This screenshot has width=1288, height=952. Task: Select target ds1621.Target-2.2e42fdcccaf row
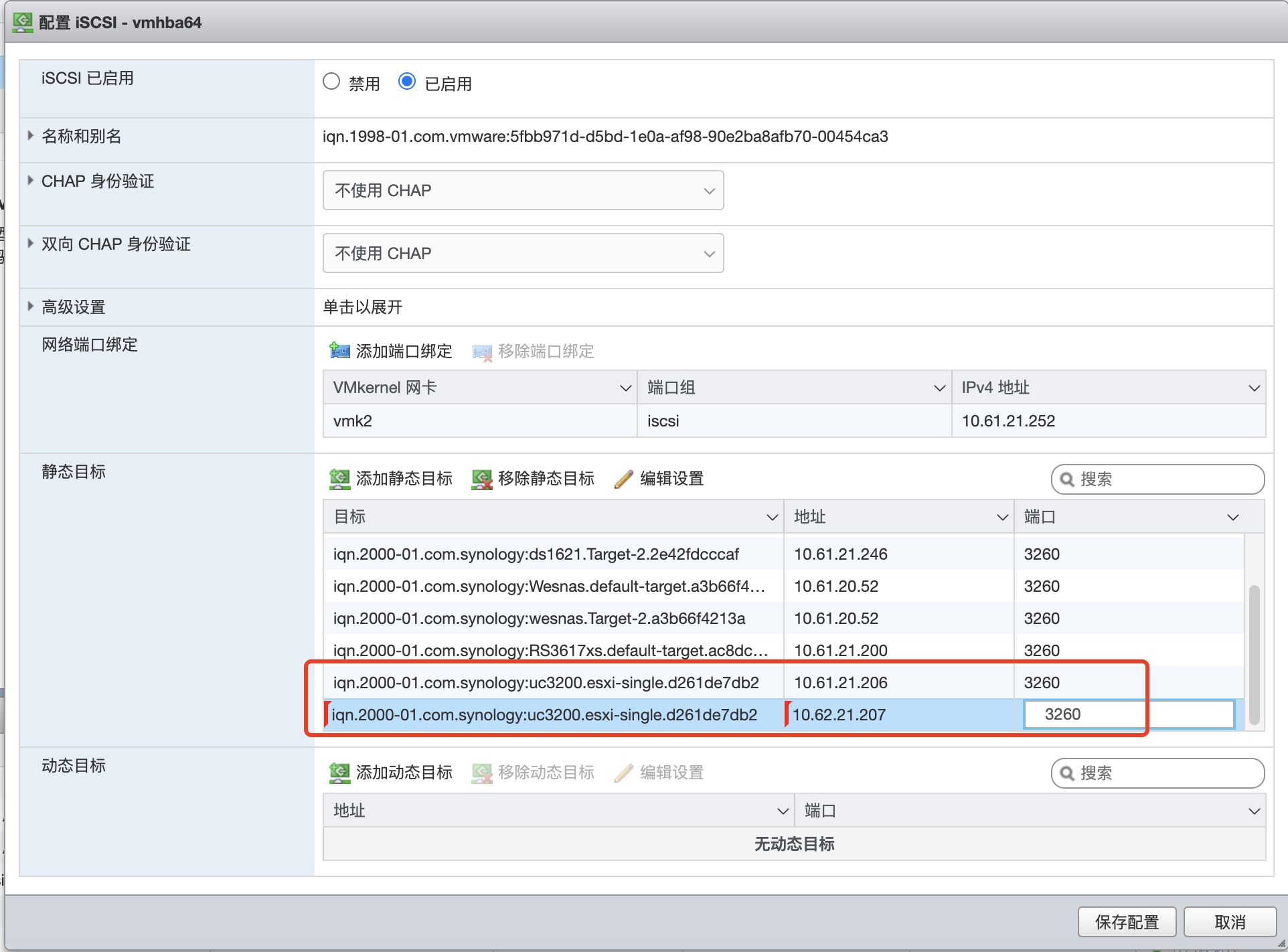pyautogui.click(x=783, y=554)
